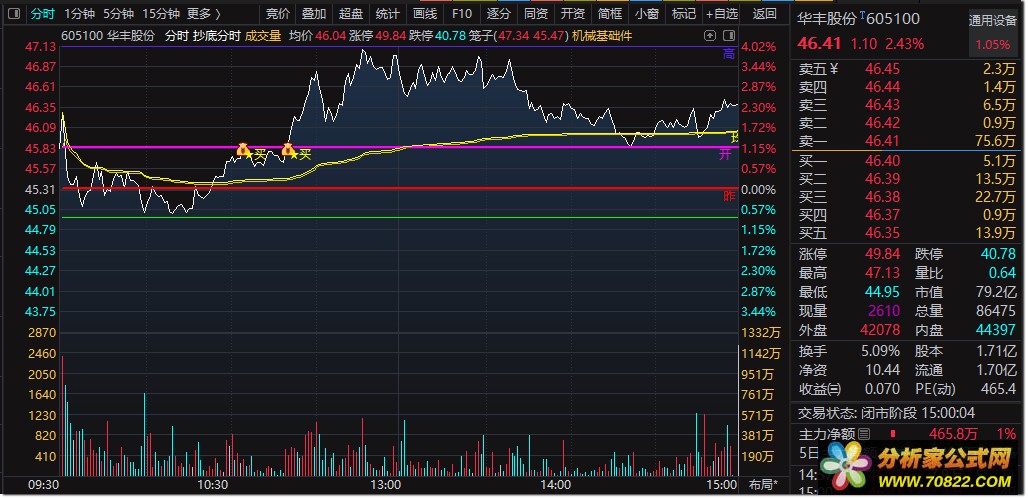Open the 逐分 tick-by-minute view

point(499,13)
